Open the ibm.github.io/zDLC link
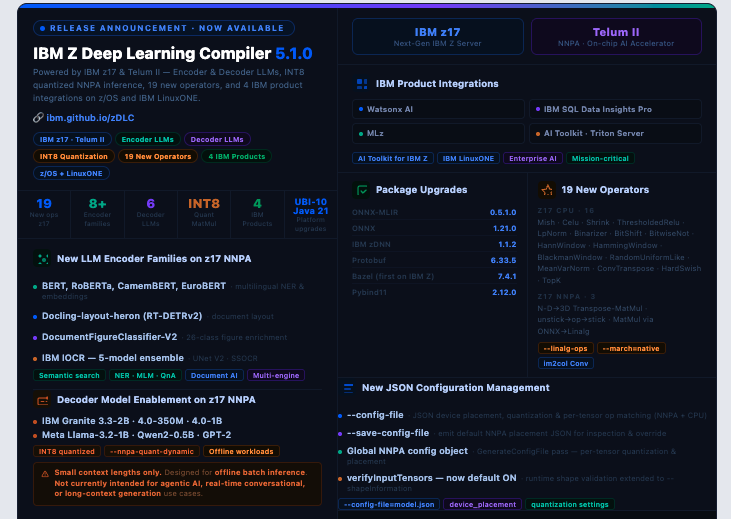 pos(90,118)
